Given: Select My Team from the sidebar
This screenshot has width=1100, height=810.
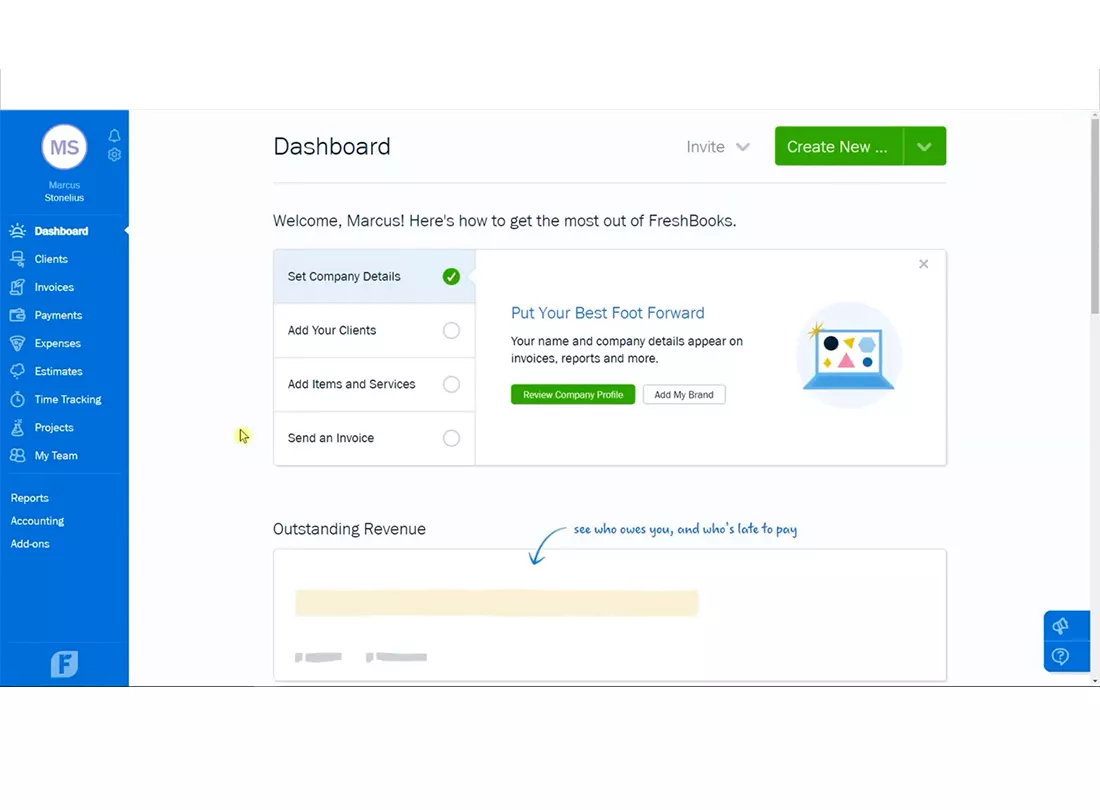Looking at the screenshot, I should [x=55, y=455].
